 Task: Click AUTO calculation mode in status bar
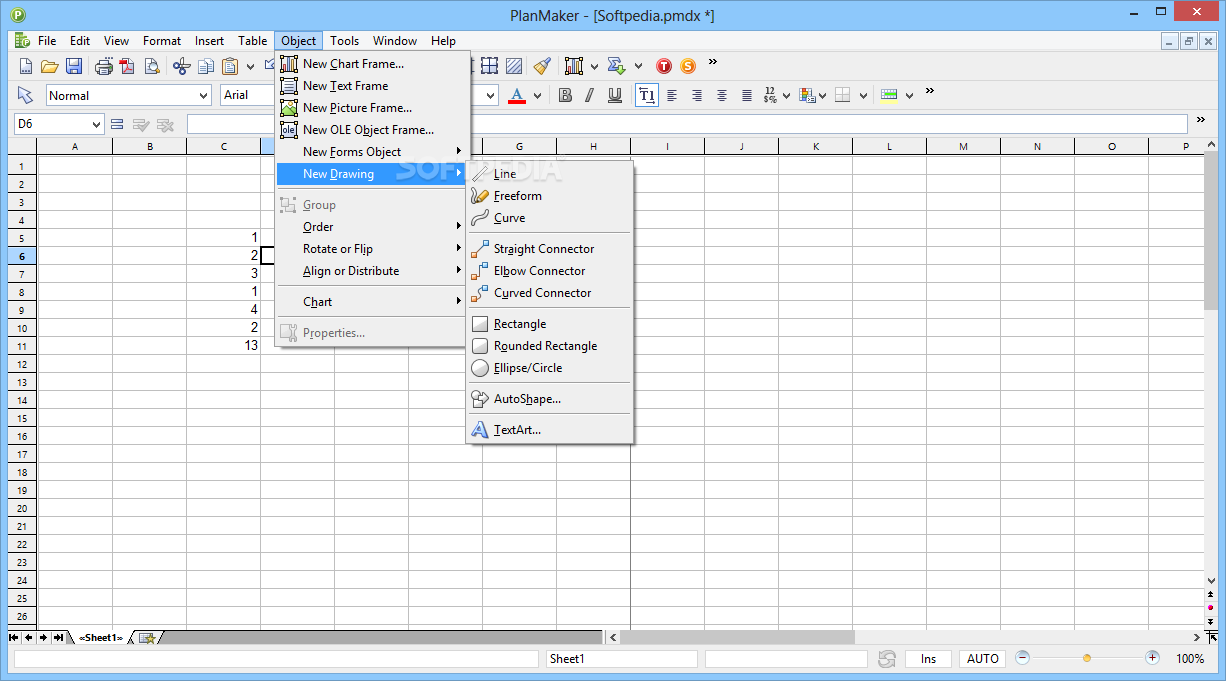point(982,658)
